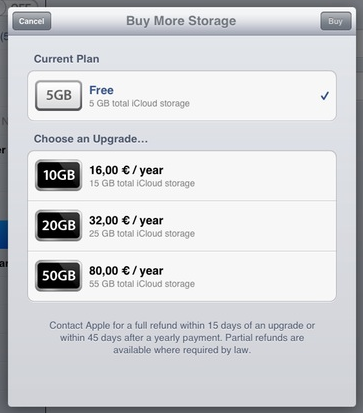Screen dimensions: 363x413
Task: Select the 50GB storage badge icon
Action: (59, 276)
